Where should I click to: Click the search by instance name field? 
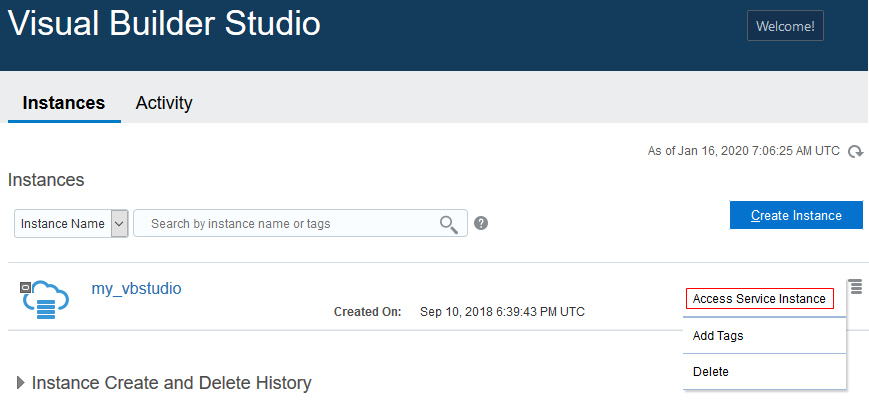pyautogui.click(x=300, y=224)
